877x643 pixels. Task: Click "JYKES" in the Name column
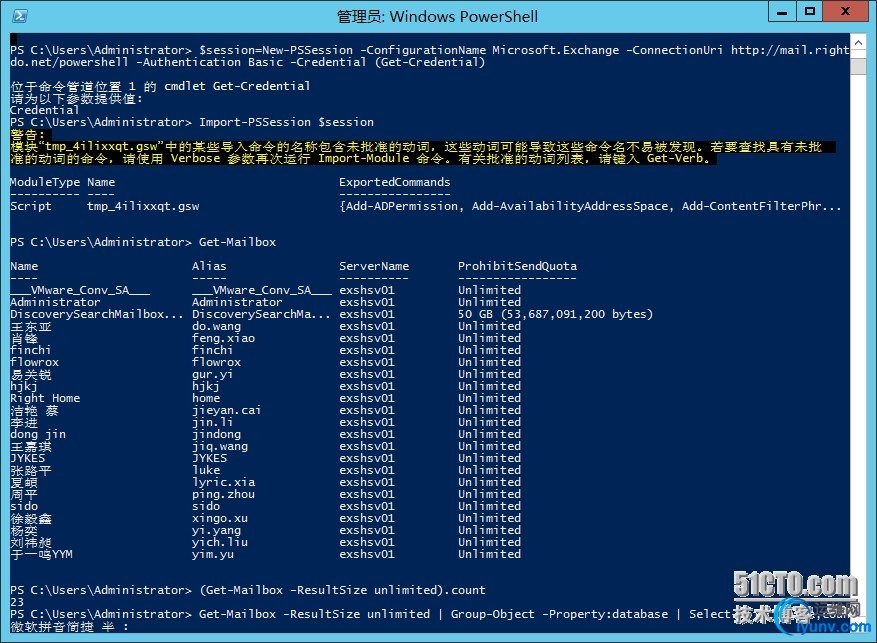[27, 458]
